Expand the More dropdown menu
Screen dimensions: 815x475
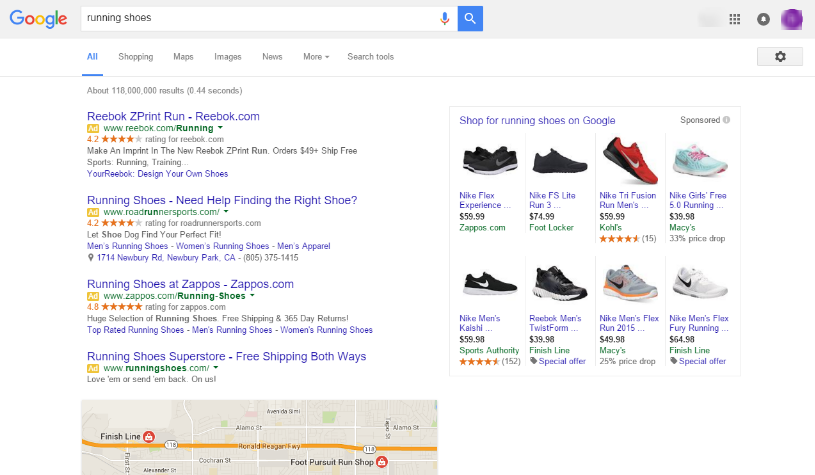pos(316,57)
